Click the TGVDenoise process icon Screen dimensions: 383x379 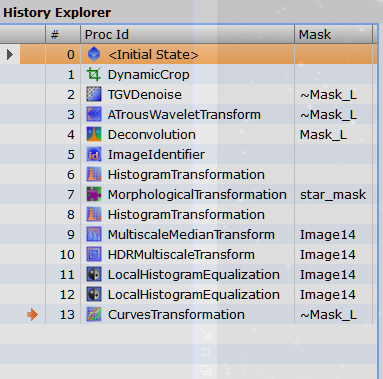point(94,94)
